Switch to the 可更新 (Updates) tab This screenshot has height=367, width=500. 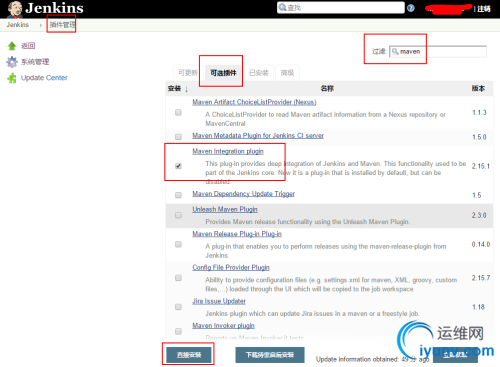[x=188, y=73]
